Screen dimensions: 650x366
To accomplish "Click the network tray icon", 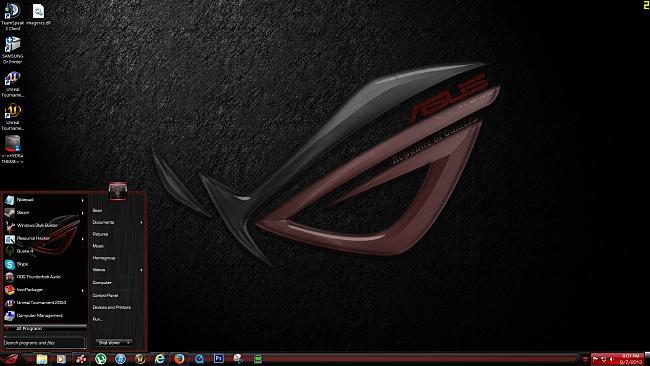I will pyautogui.click(x=604, y=359).
